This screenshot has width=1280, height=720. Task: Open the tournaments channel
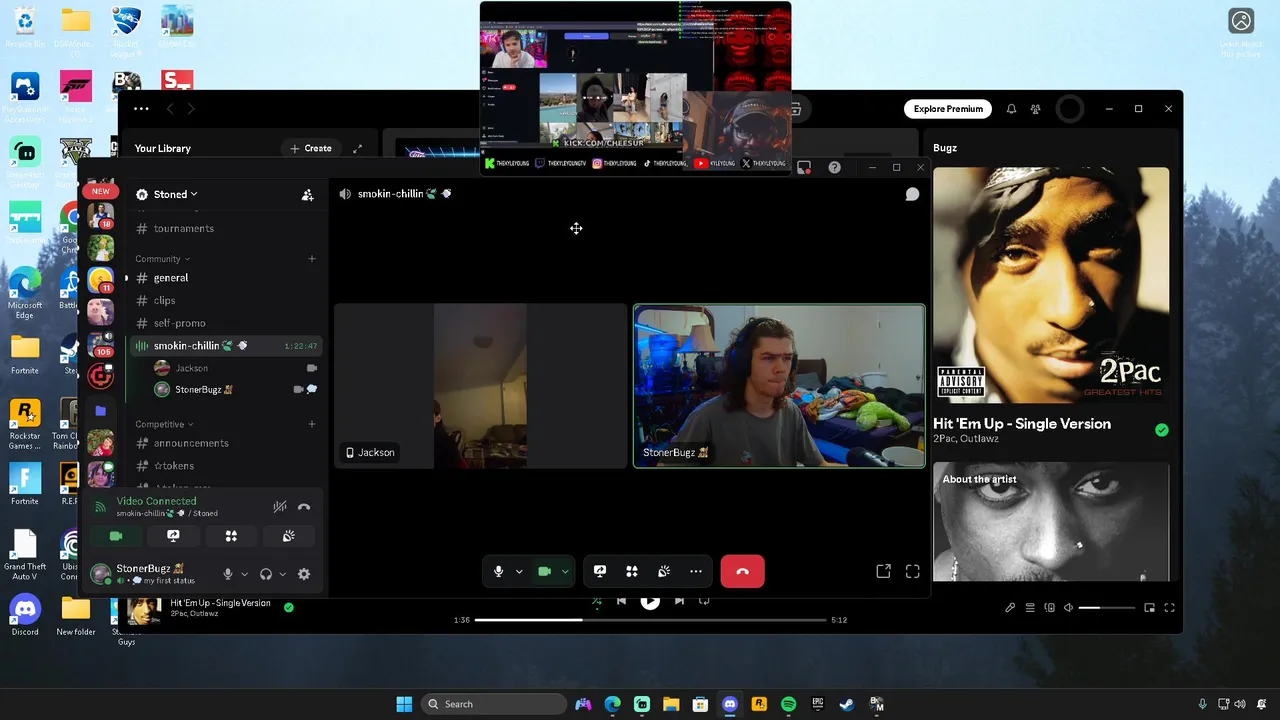point(225,228)
